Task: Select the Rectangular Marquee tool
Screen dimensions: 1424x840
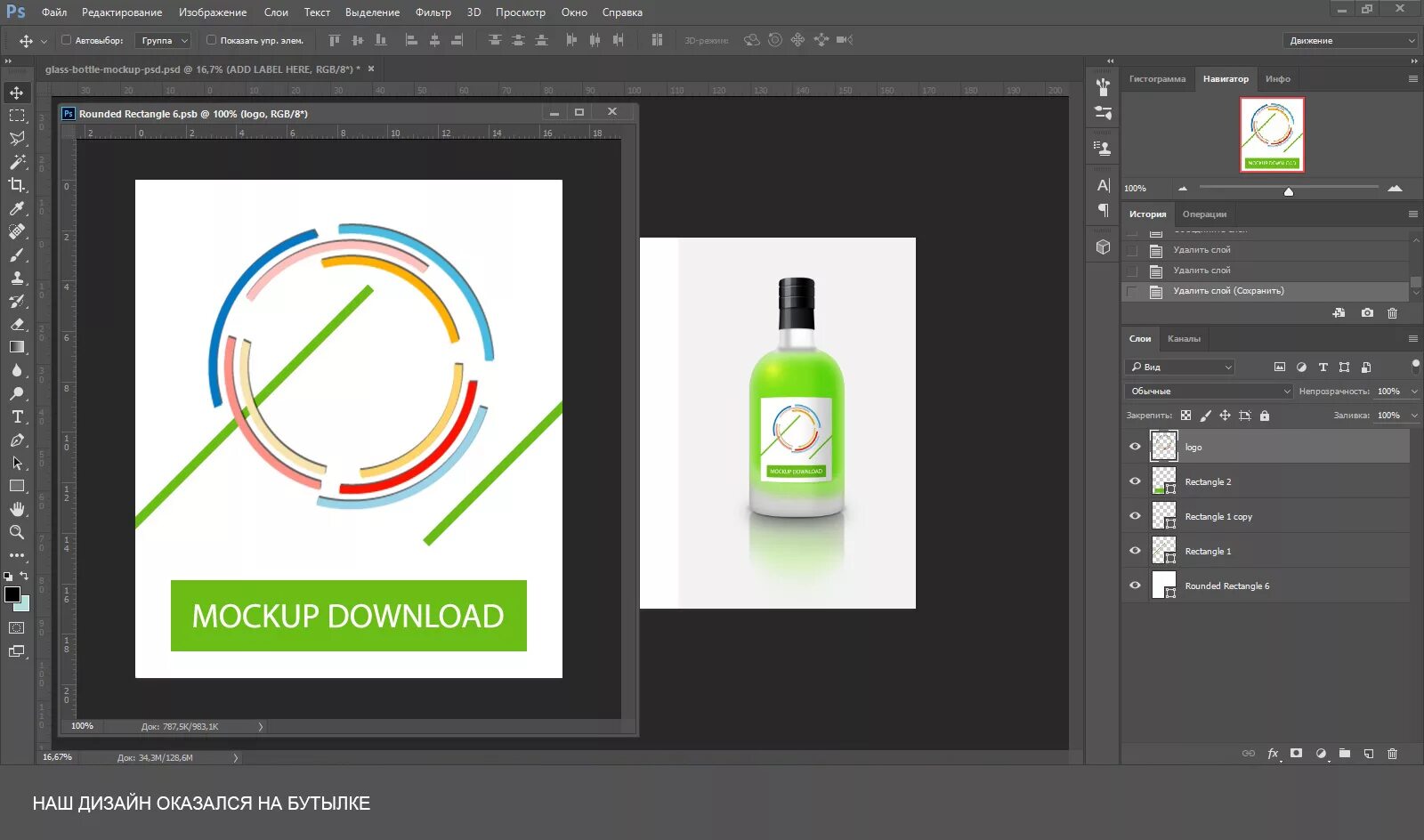Action: coord(17,116)
